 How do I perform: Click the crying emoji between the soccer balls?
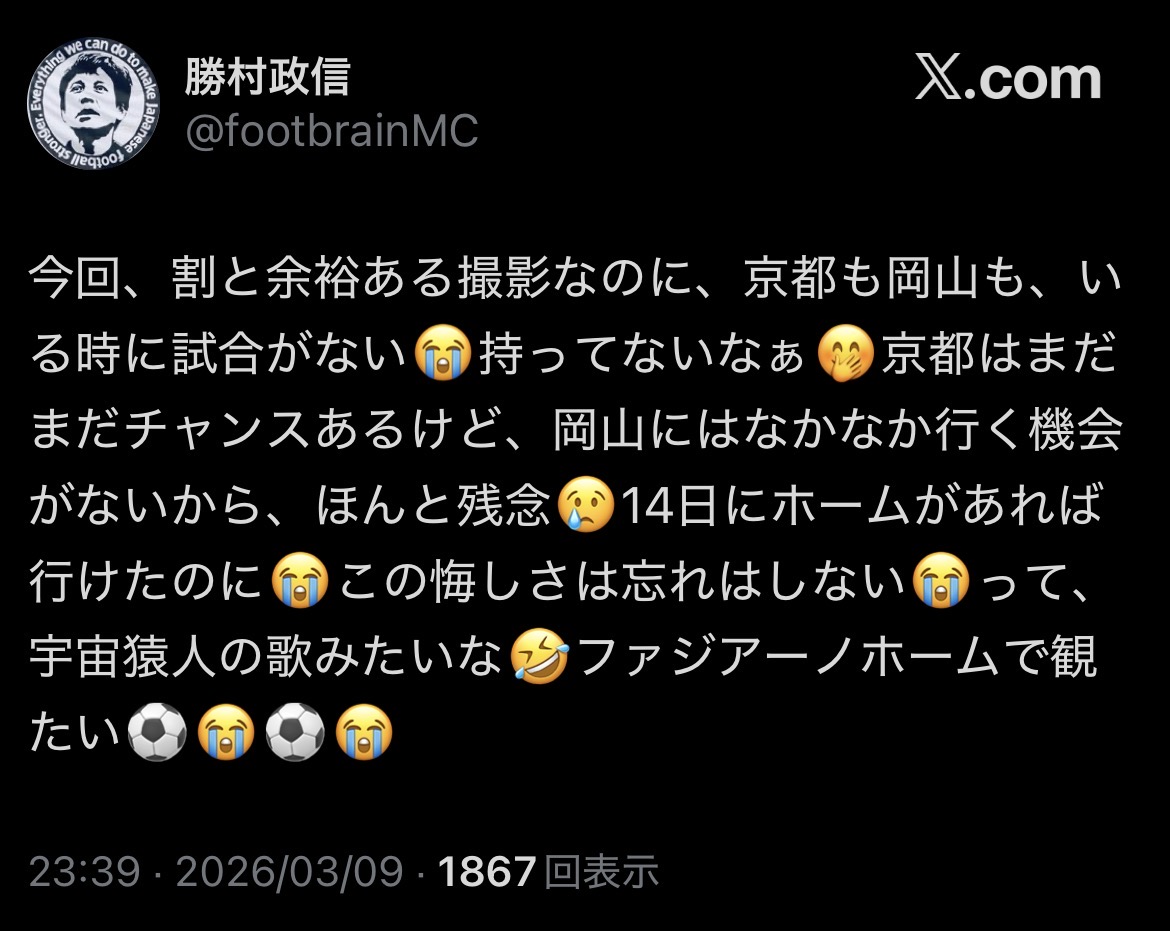[226, 732]
